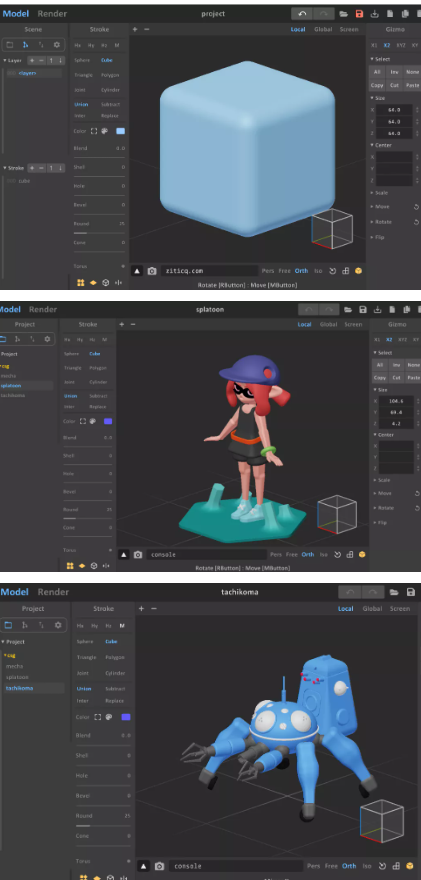Click the reset arrow beside Move in project window
421x880 pixels.
(x=416, y=207)
